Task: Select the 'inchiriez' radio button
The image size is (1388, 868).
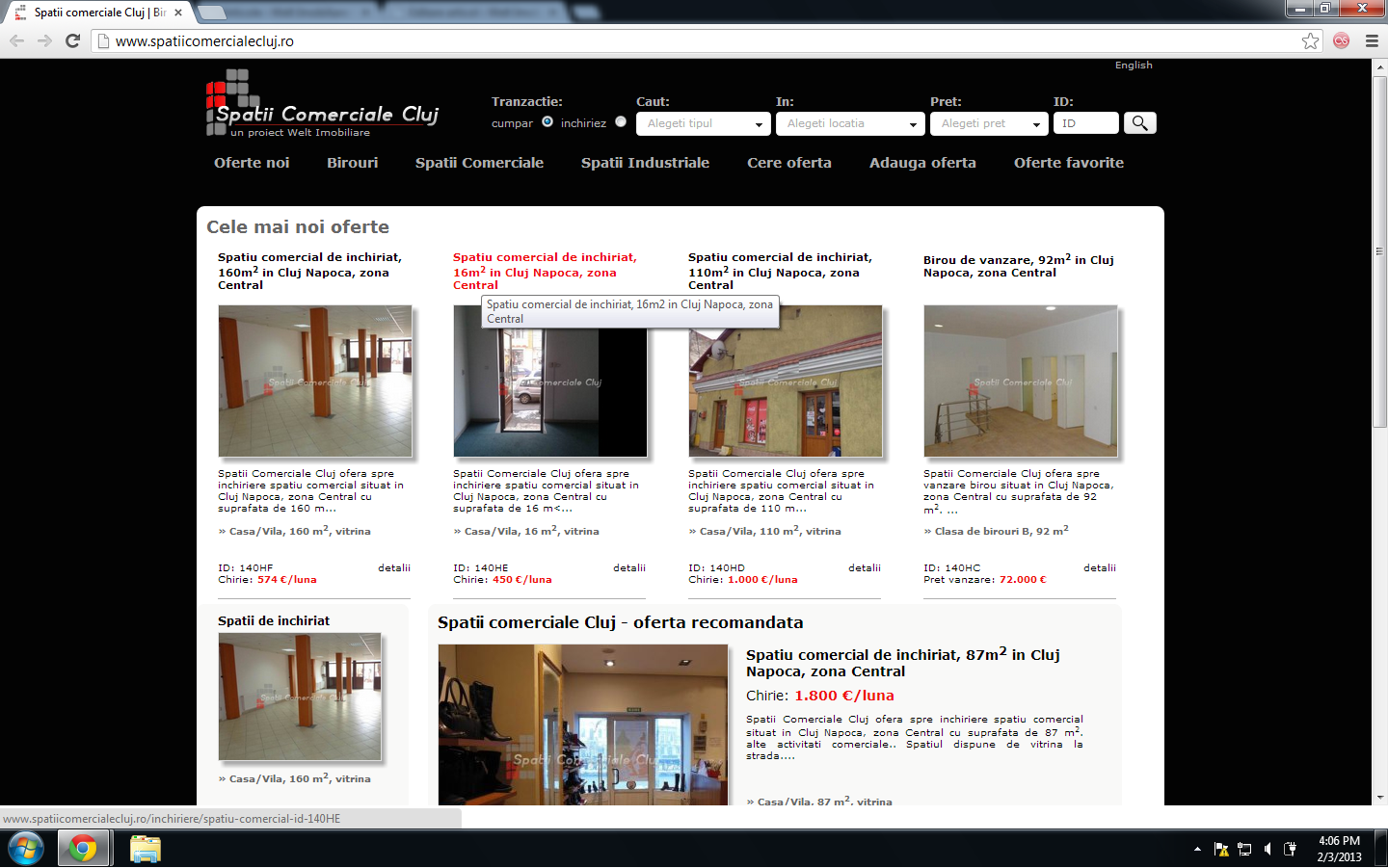Action: pos(621,121)
